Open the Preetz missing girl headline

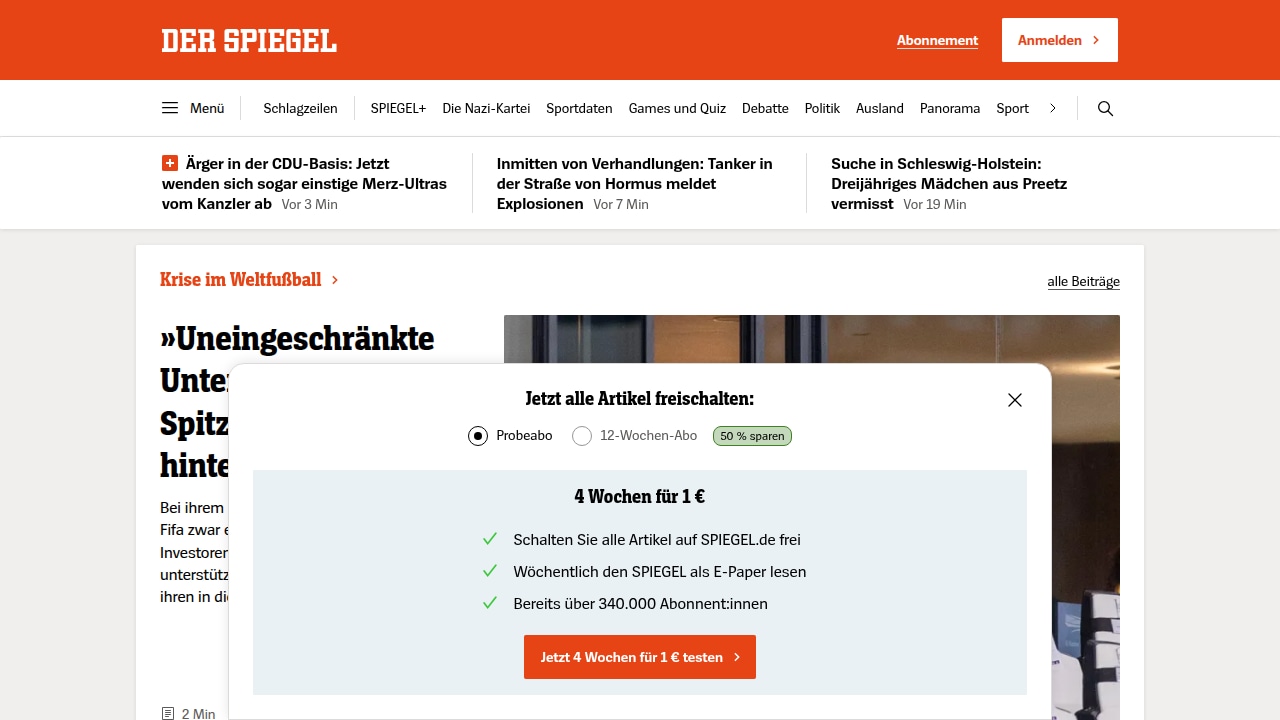(x=950, y=183)
